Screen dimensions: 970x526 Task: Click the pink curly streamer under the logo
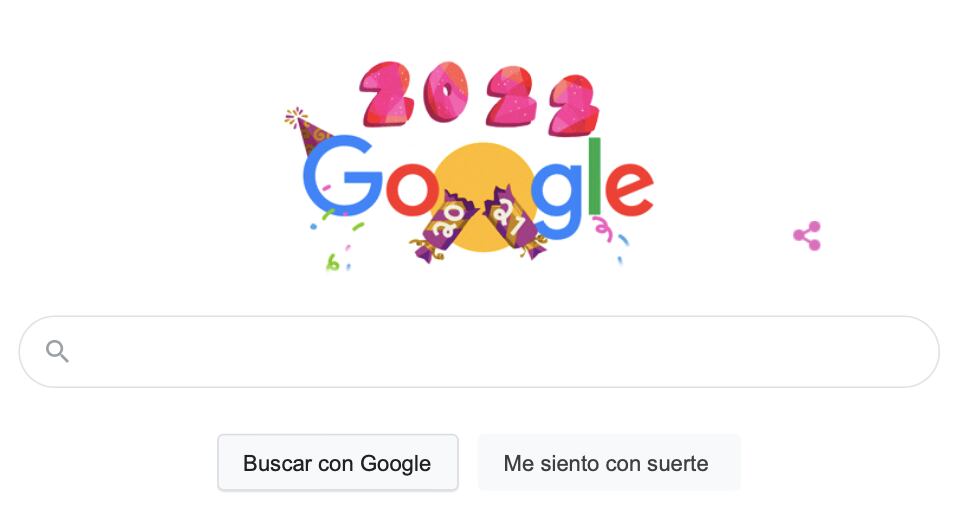603,229
